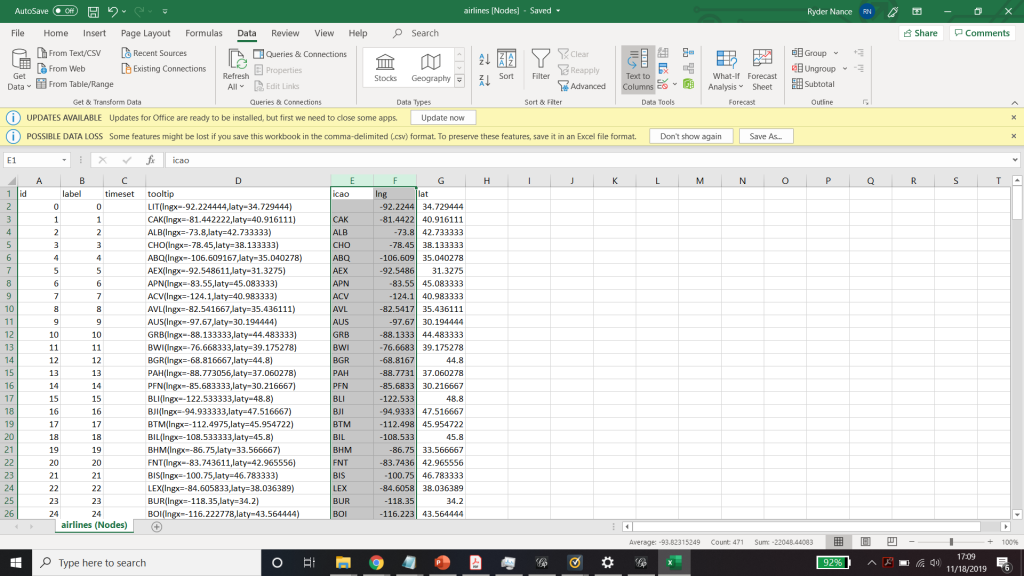Select the Geography data type
The width and height of the screenshot is (1024, 576).
pyautogui.click(x=431, y=66)
